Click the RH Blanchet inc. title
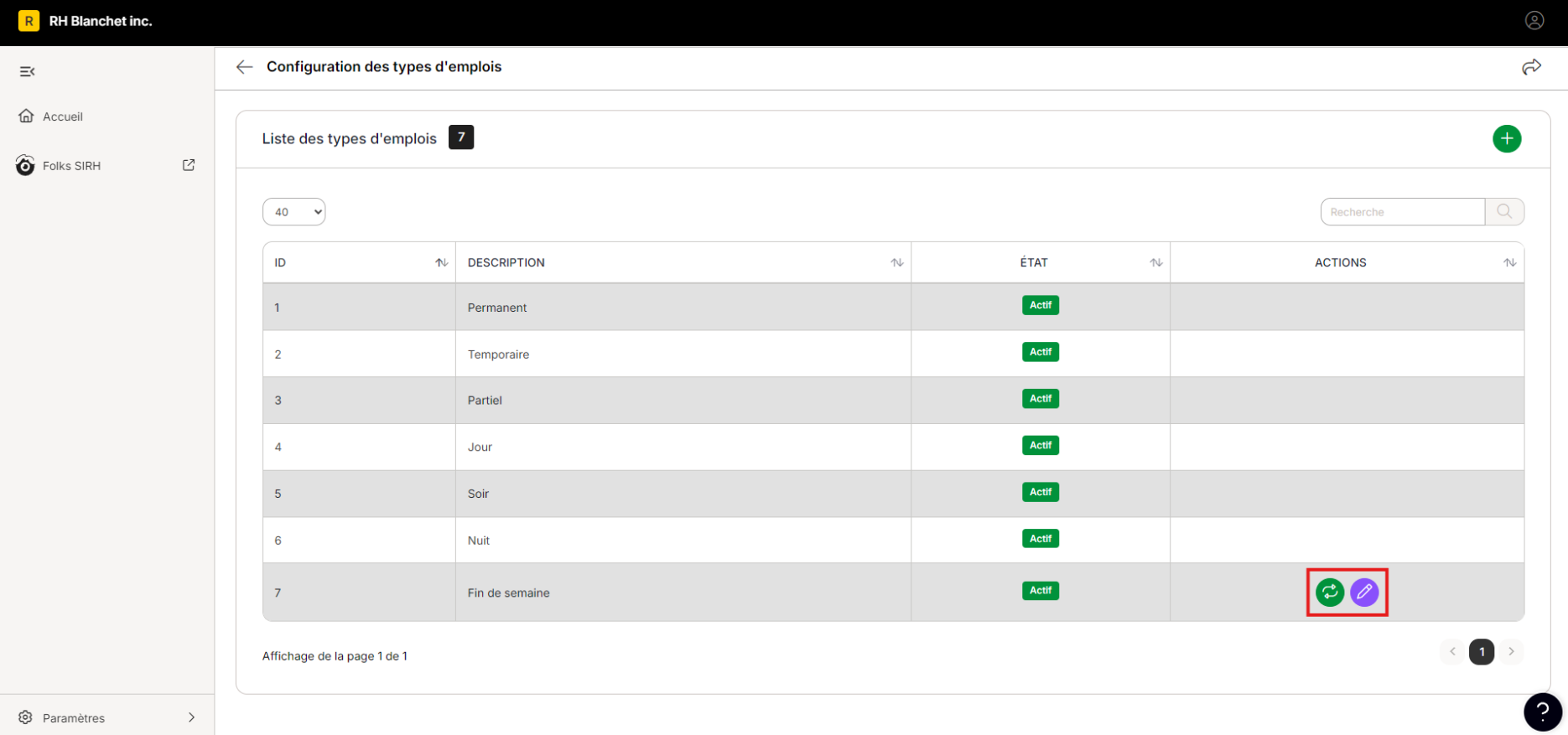This screenshot has height=735, width=1568. [x=101, y=21]
